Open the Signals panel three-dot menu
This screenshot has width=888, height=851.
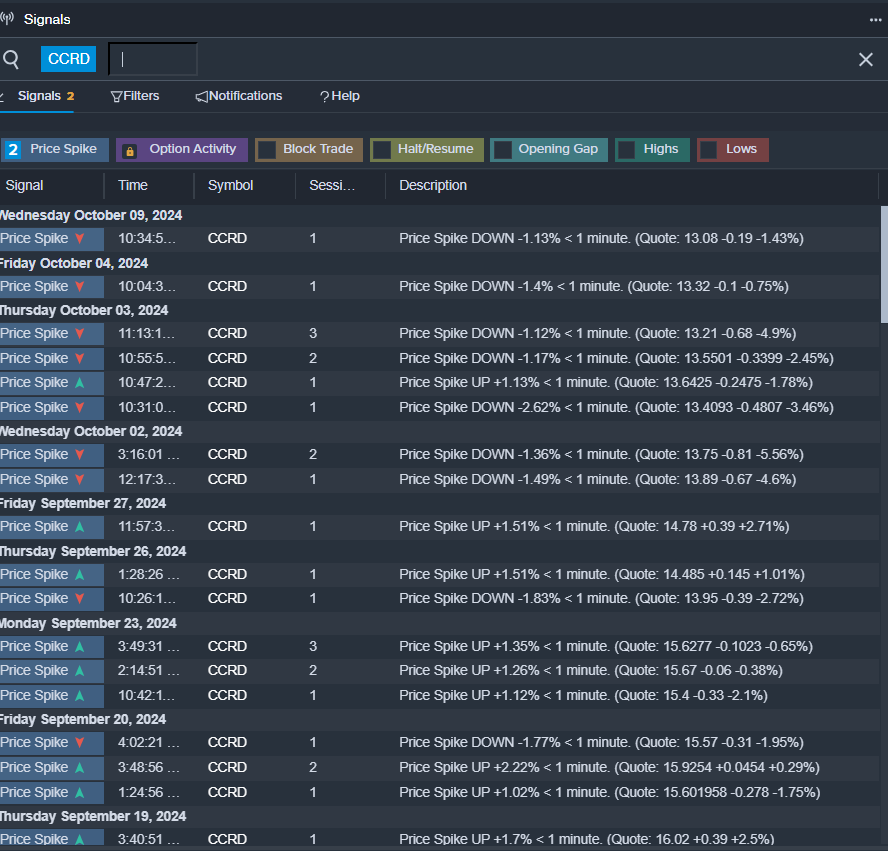click(876, 20)
